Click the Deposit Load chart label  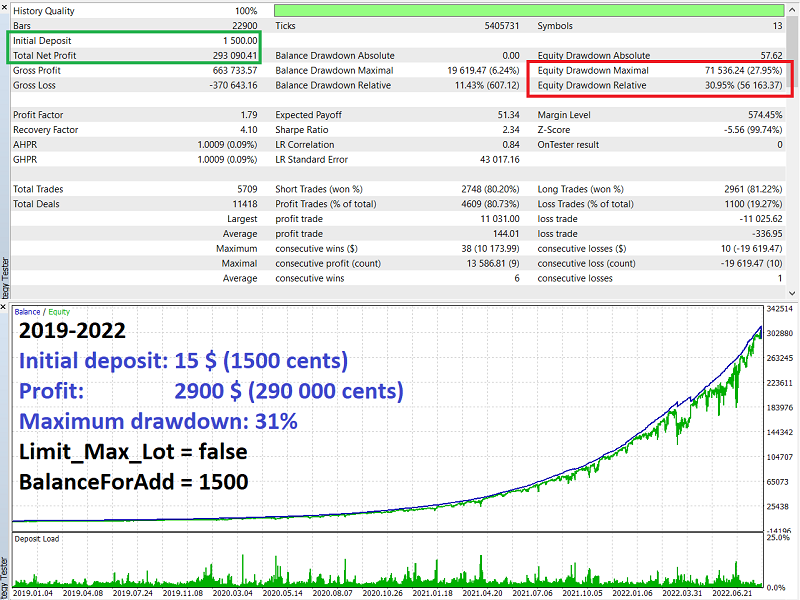37,539
